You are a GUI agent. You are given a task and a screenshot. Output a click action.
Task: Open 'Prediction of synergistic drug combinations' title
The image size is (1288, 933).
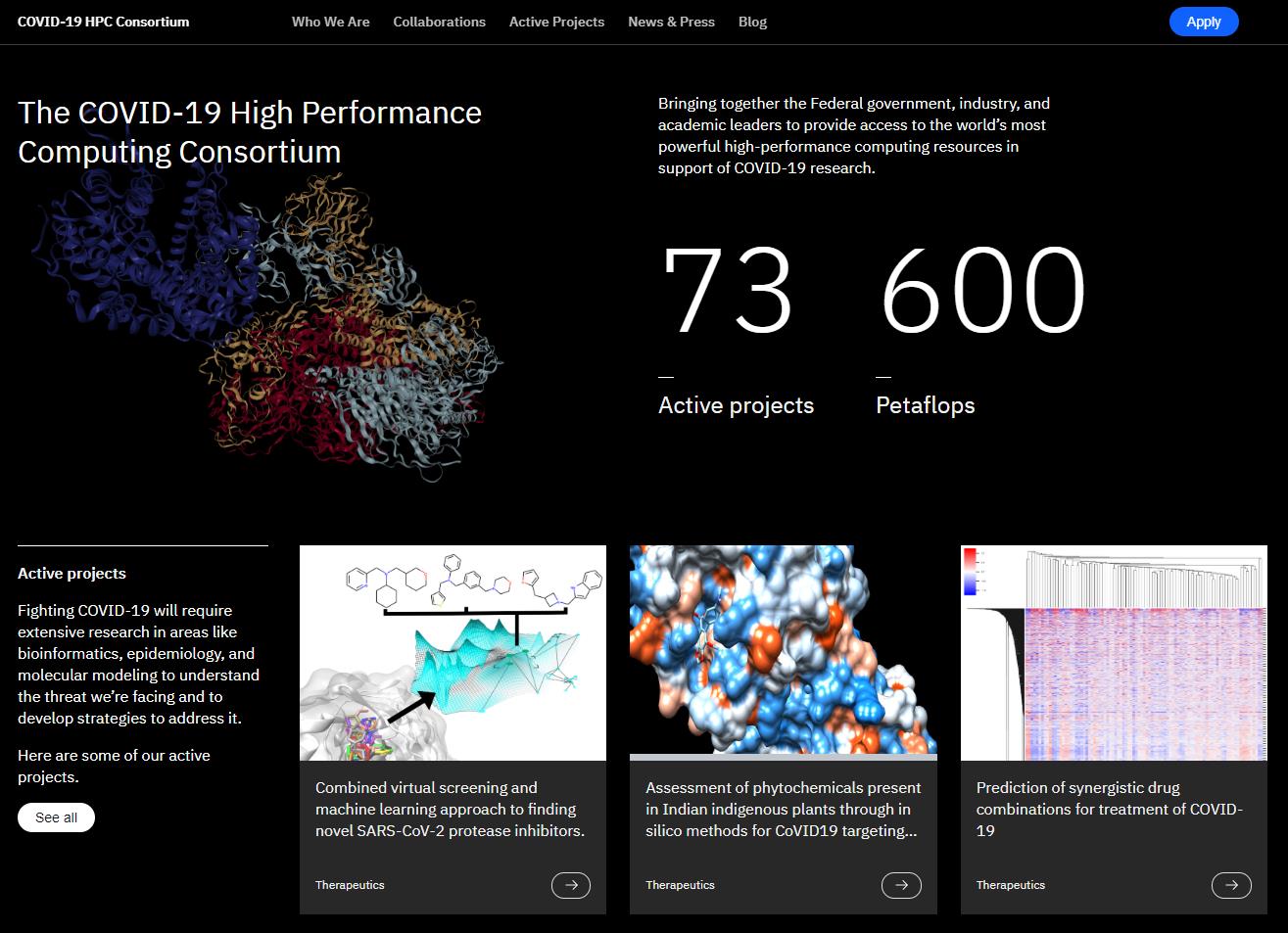tap(1110, 809)
